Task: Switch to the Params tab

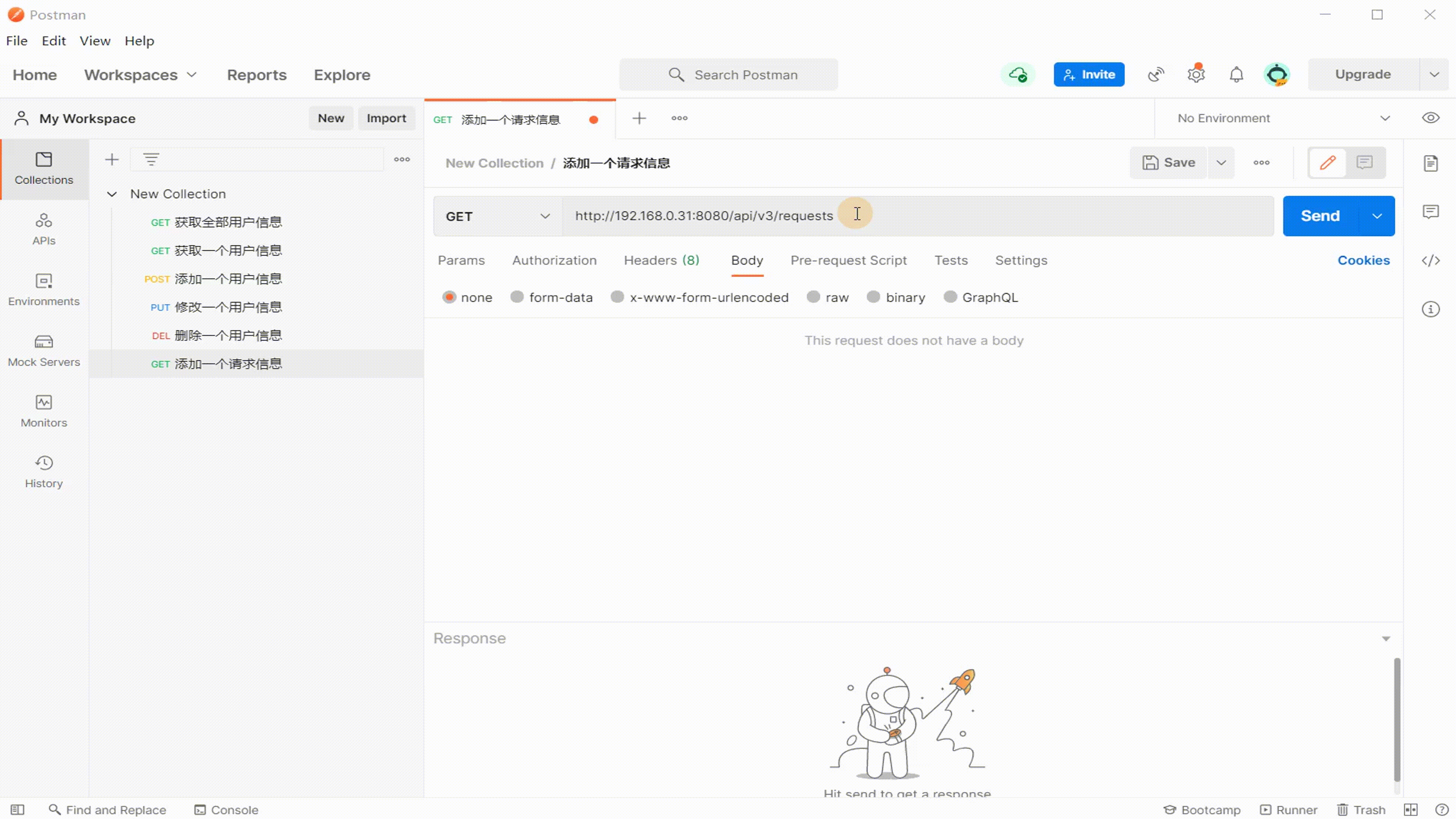Action: [461, 260]
